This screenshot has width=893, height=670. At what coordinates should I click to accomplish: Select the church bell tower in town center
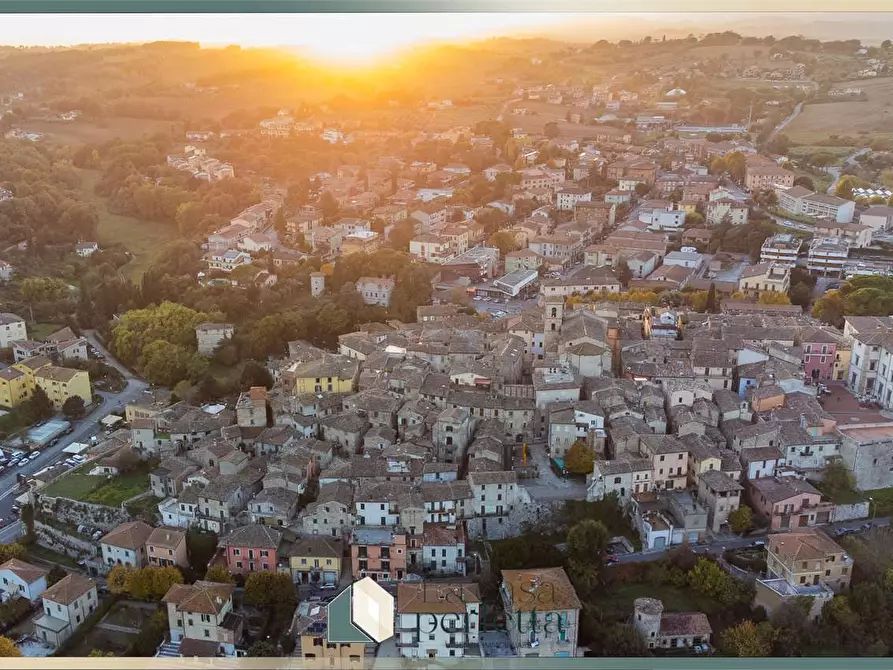tap(553, 312)
